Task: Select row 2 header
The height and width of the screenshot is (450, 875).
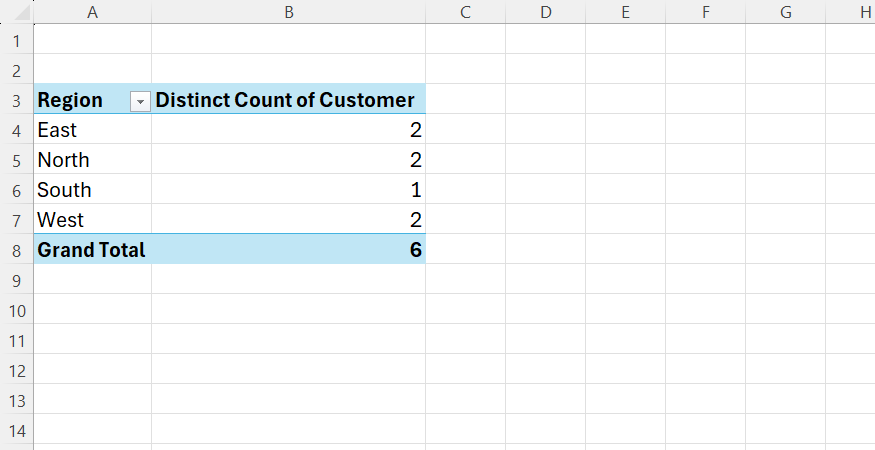Action: click(x=17, y=70)
